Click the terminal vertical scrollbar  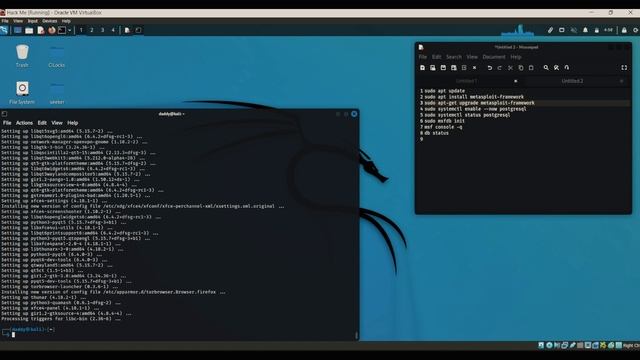[x=357, y=335]
